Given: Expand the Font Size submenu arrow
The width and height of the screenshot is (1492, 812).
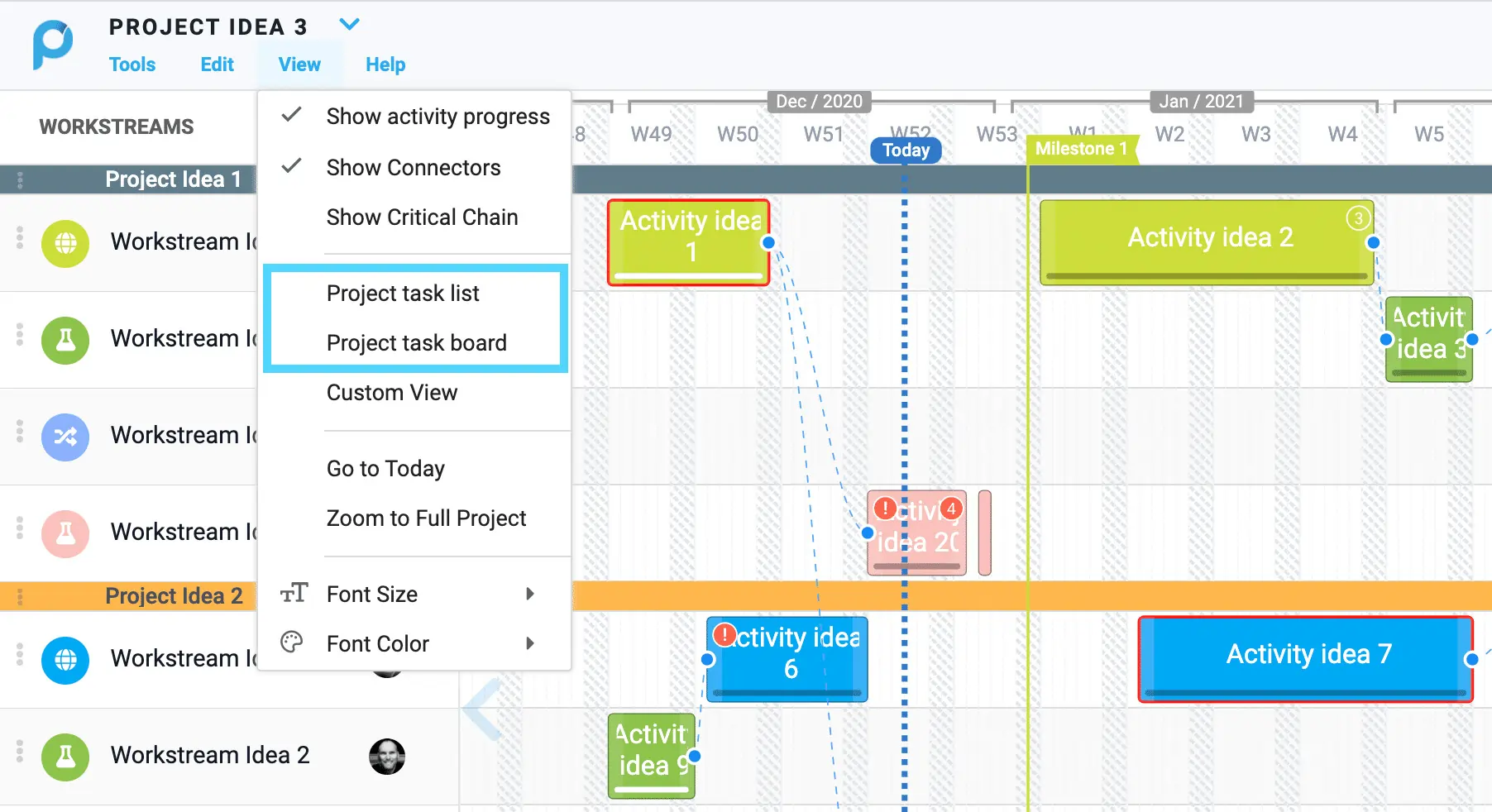Looking at the screenshot, I should (530, 594).
